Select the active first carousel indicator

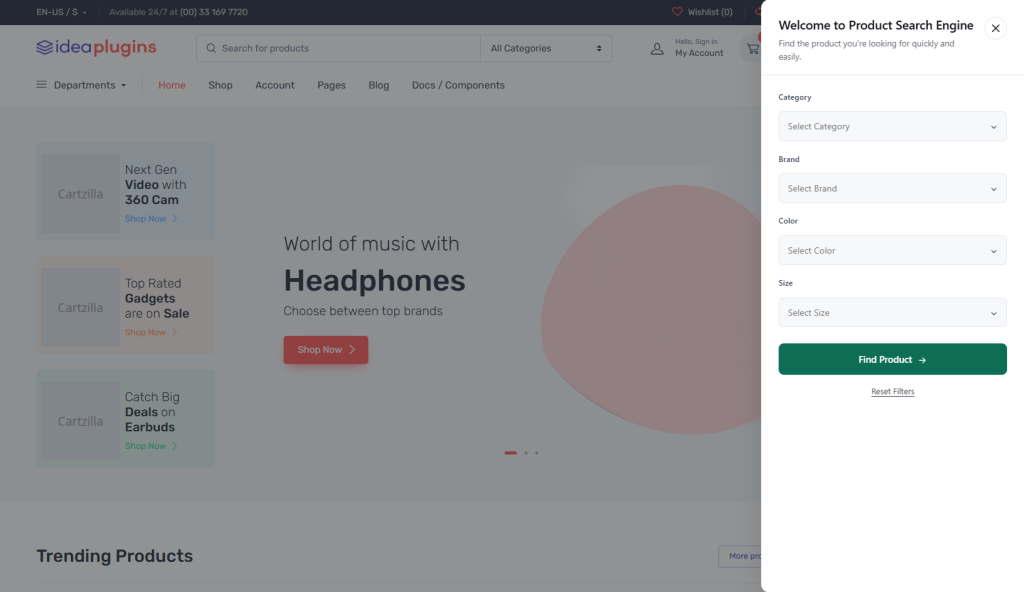pyautogui.click(x=511, y=453)
